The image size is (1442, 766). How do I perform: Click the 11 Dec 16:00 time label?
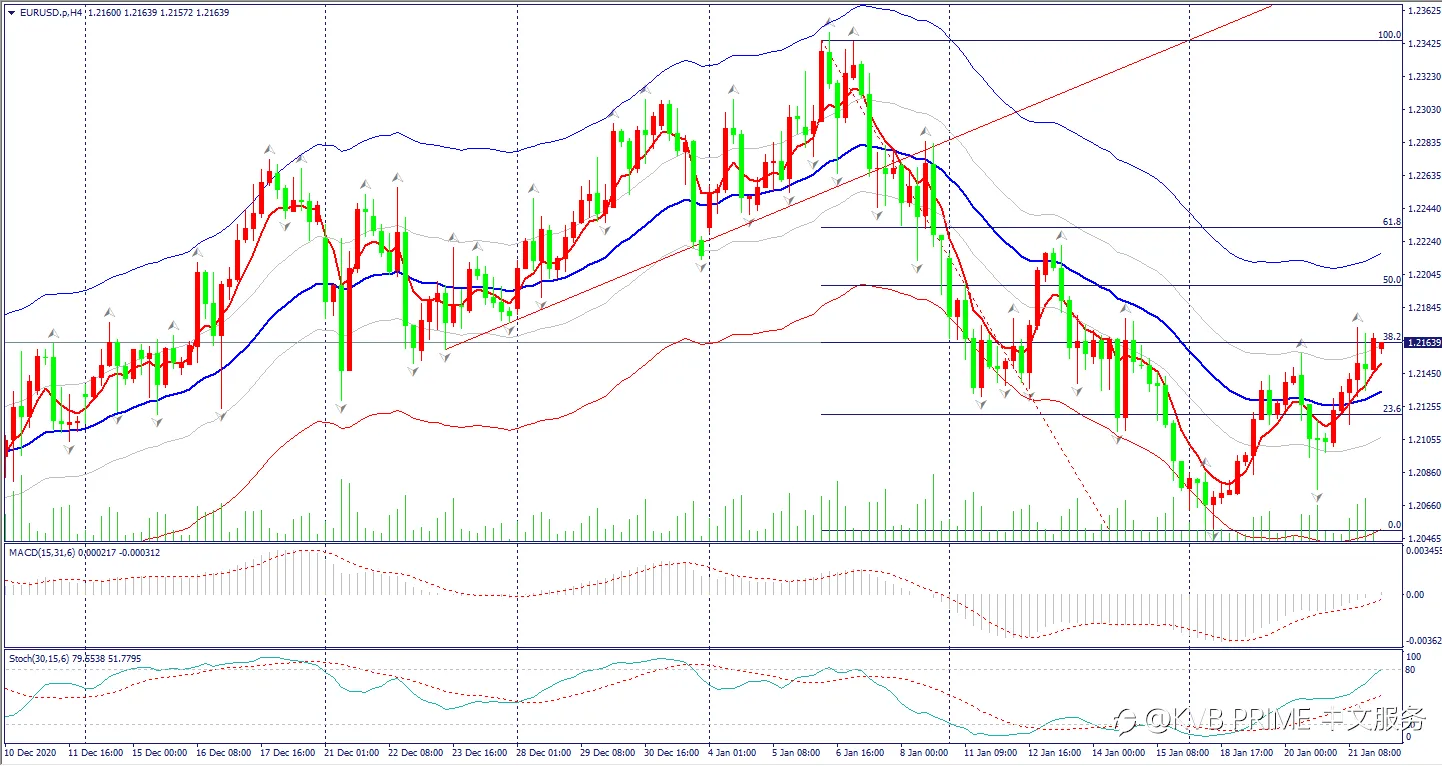(x=97, y=751)
